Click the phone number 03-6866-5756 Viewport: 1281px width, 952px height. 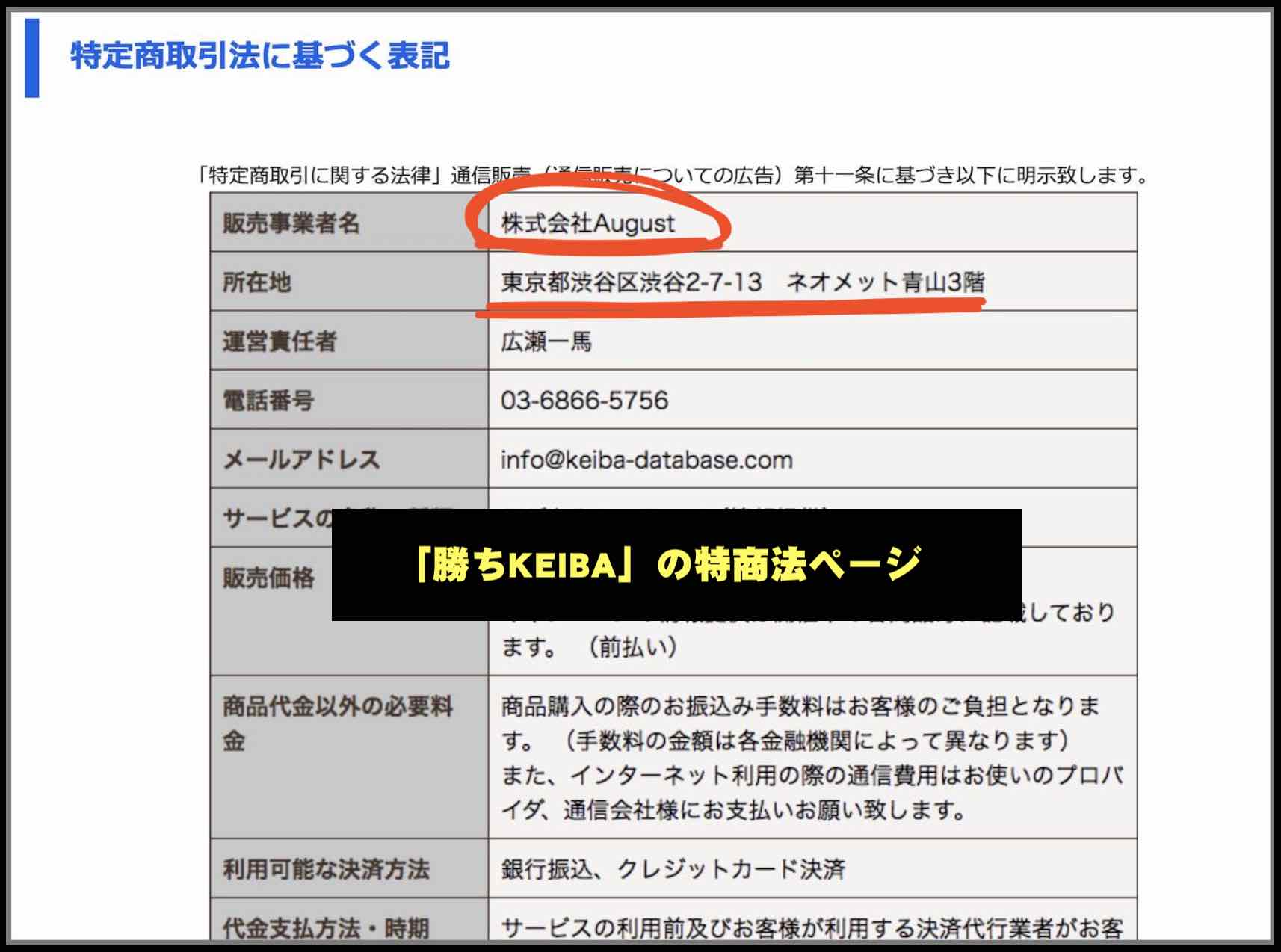tap(587, 401)
